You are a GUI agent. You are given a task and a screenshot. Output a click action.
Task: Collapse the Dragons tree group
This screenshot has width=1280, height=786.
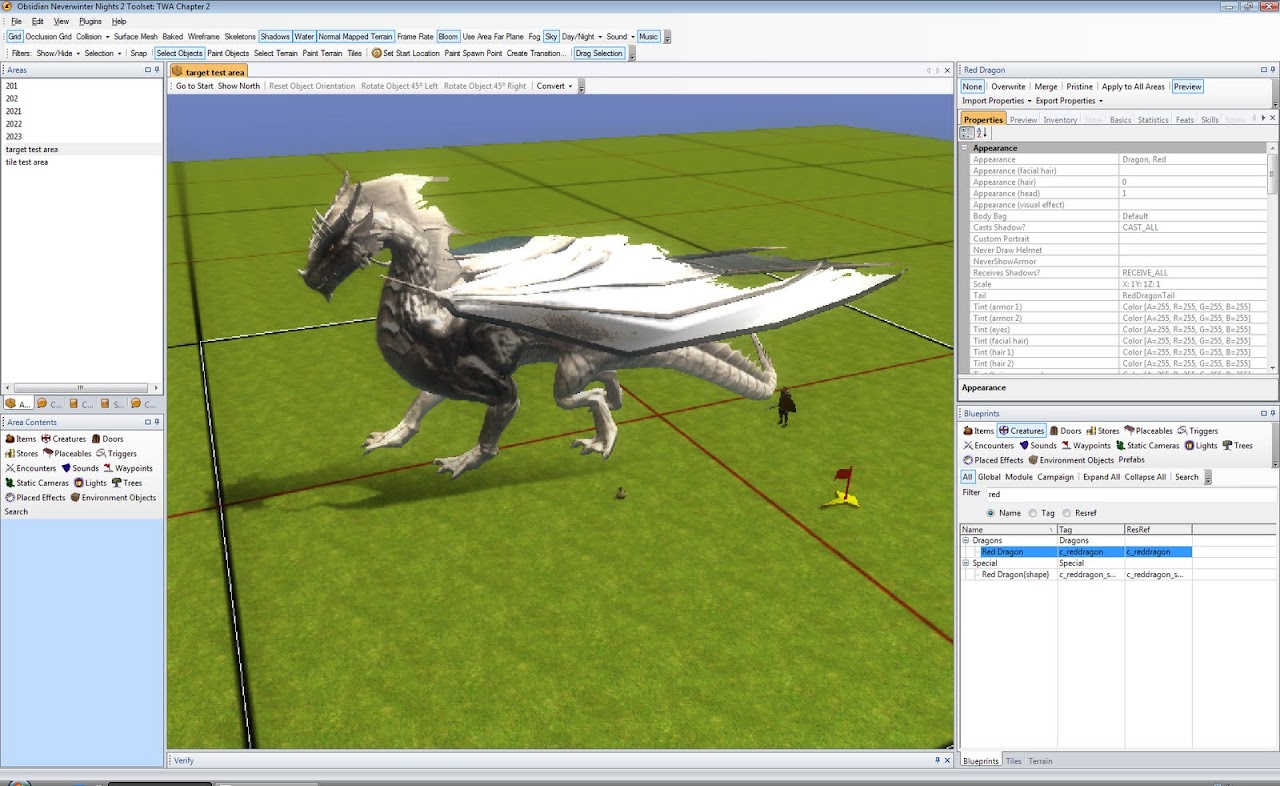tap(966, 540)
